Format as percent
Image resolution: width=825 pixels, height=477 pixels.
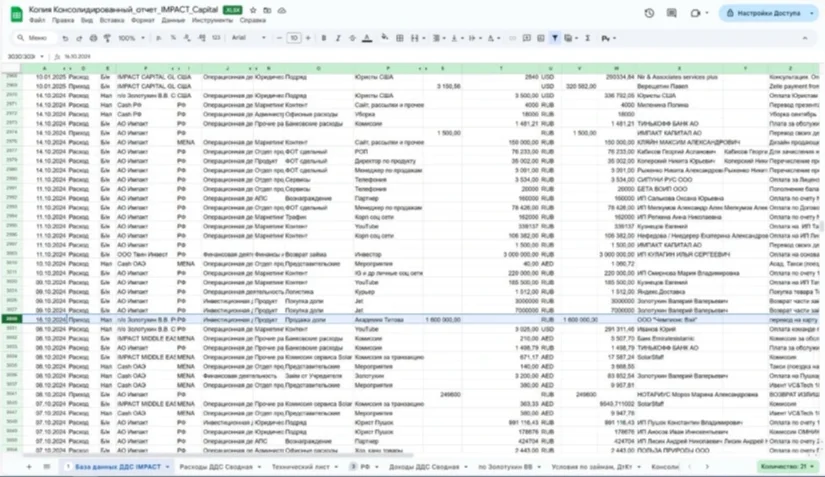tap(173, 38)
